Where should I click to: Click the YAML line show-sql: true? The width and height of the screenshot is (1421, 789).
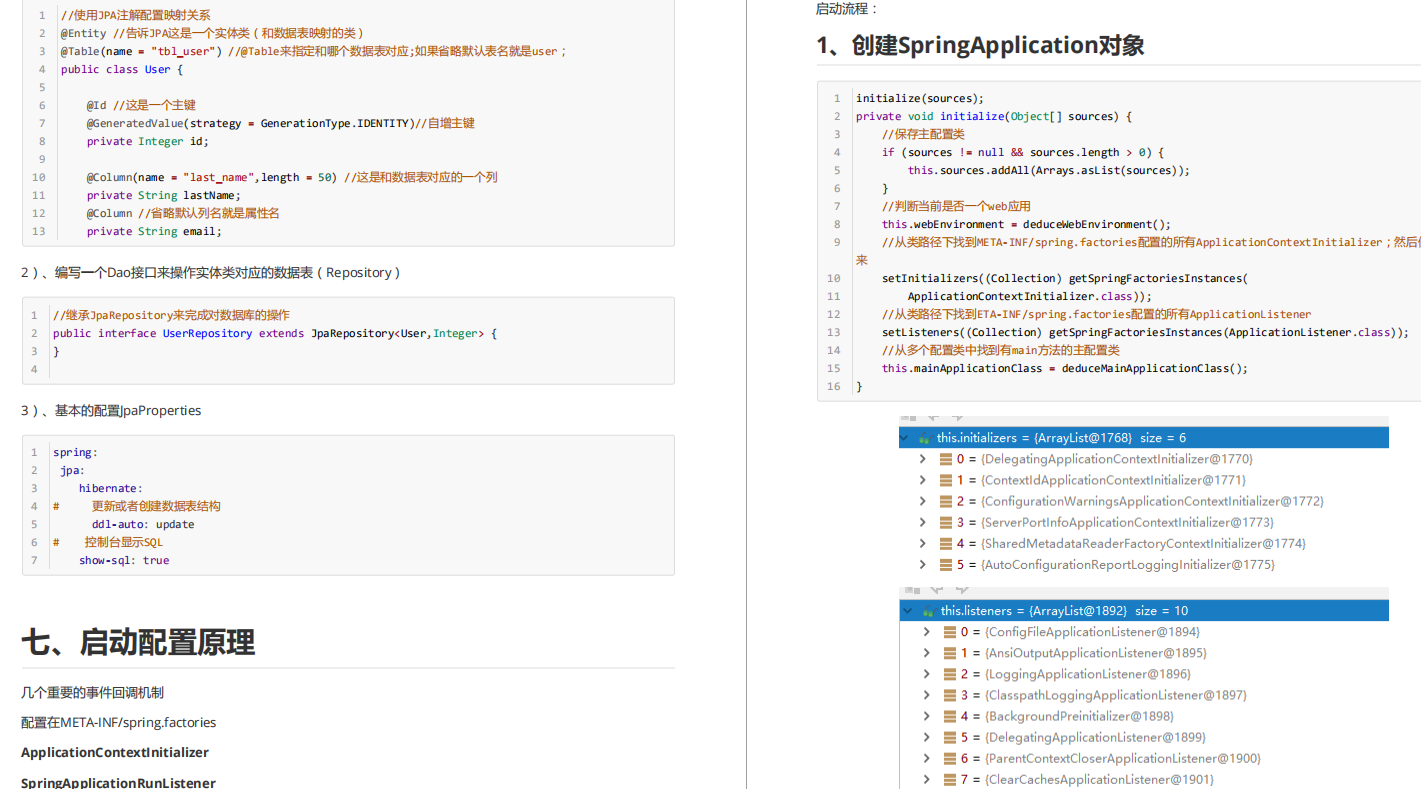[x=124, y=560]
